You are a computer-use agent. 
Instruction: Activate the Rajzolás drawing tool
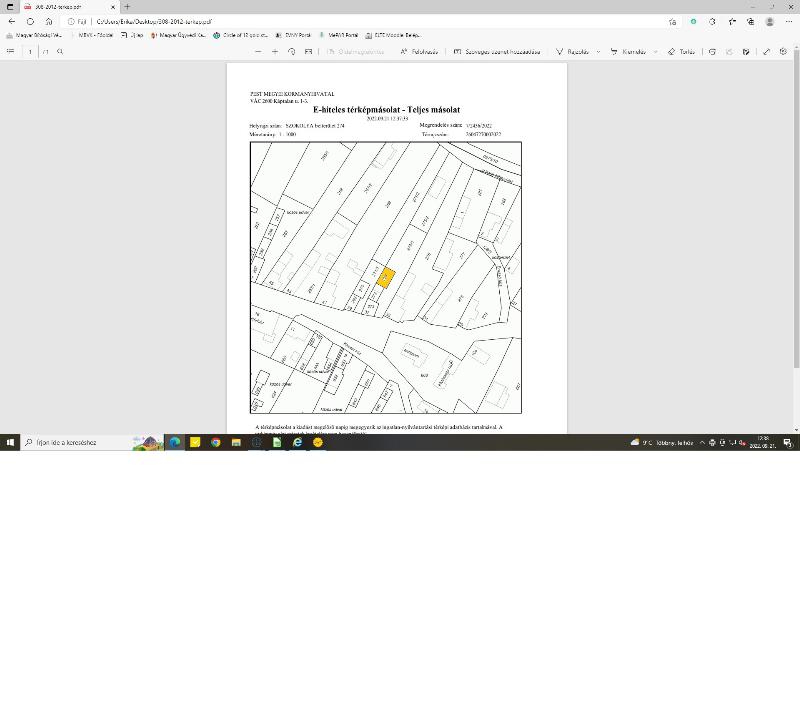[x=572, y=52]
